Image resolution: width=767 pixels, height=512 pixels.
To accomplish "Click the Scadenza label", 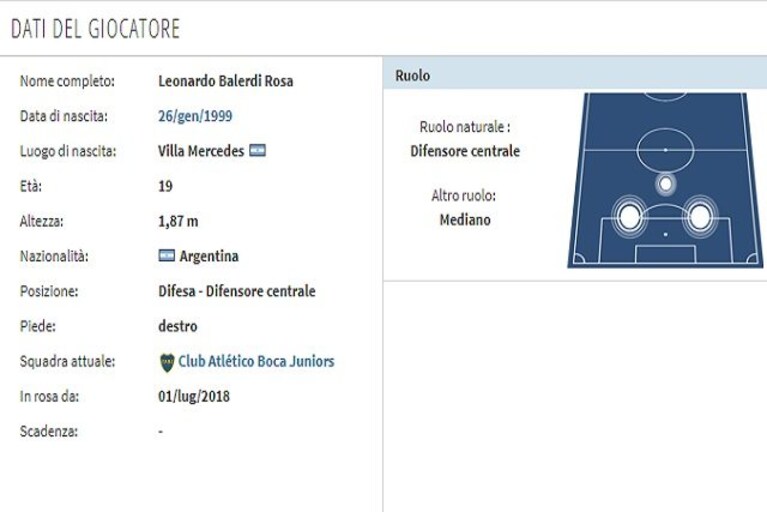I will click(x=48, y=431).
